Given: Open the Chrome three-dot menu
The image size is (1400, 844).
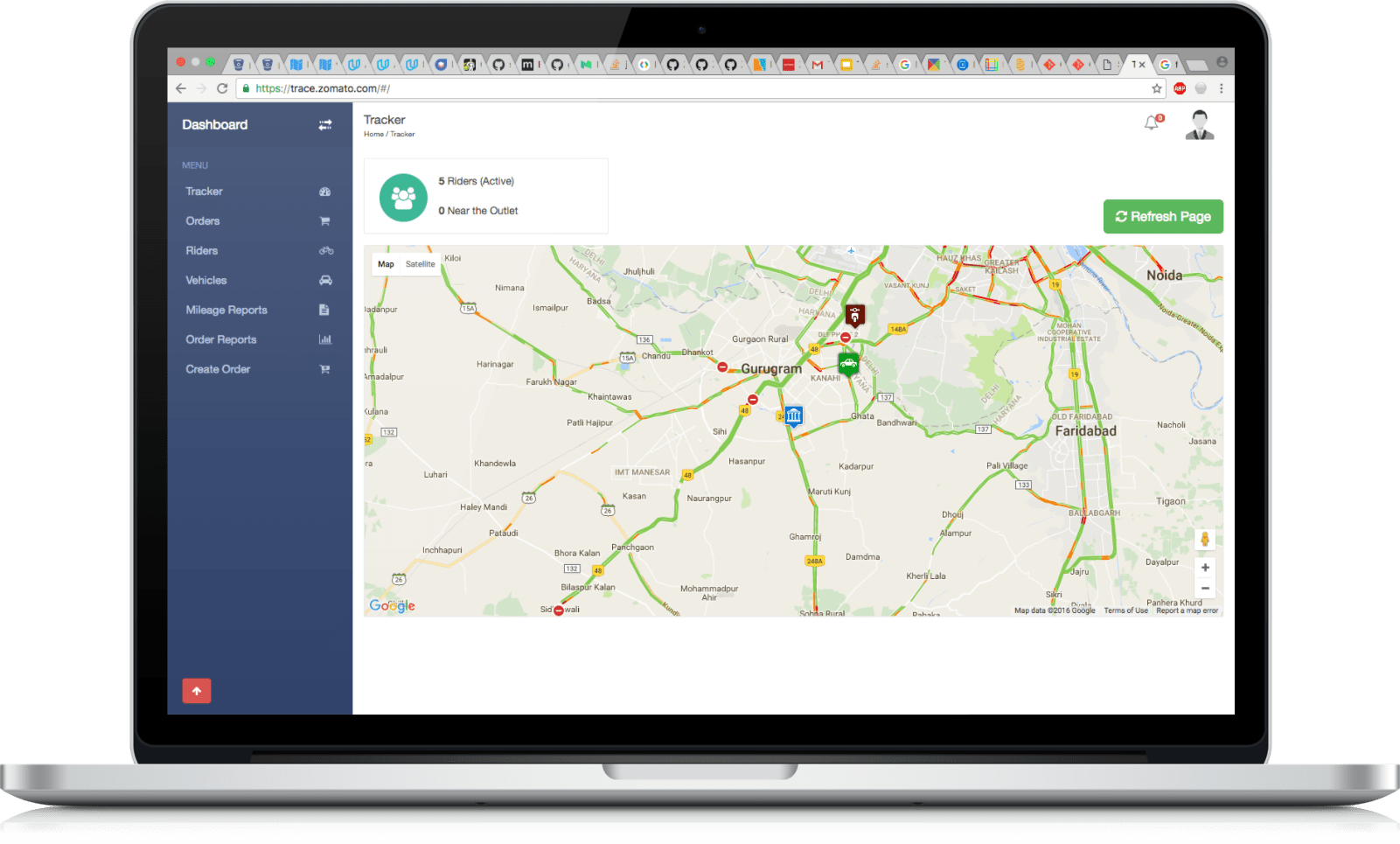Looking at the screenshot, I should coord(1222,88).
